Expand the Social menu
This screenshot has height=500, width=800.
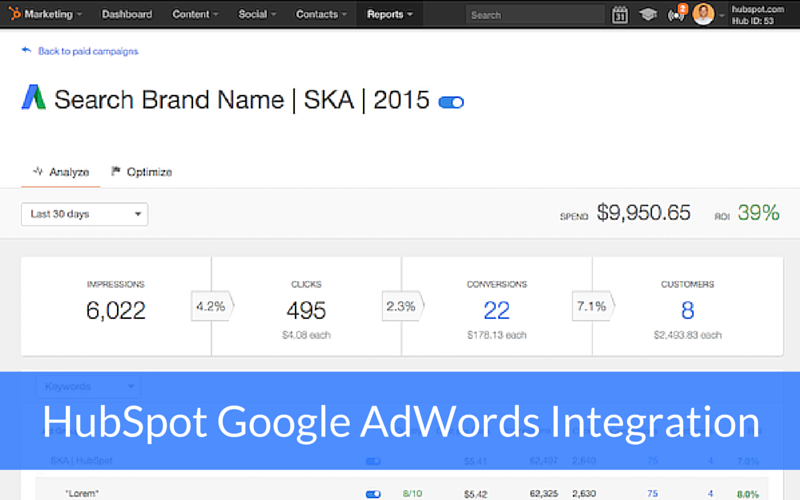[257, 14]
